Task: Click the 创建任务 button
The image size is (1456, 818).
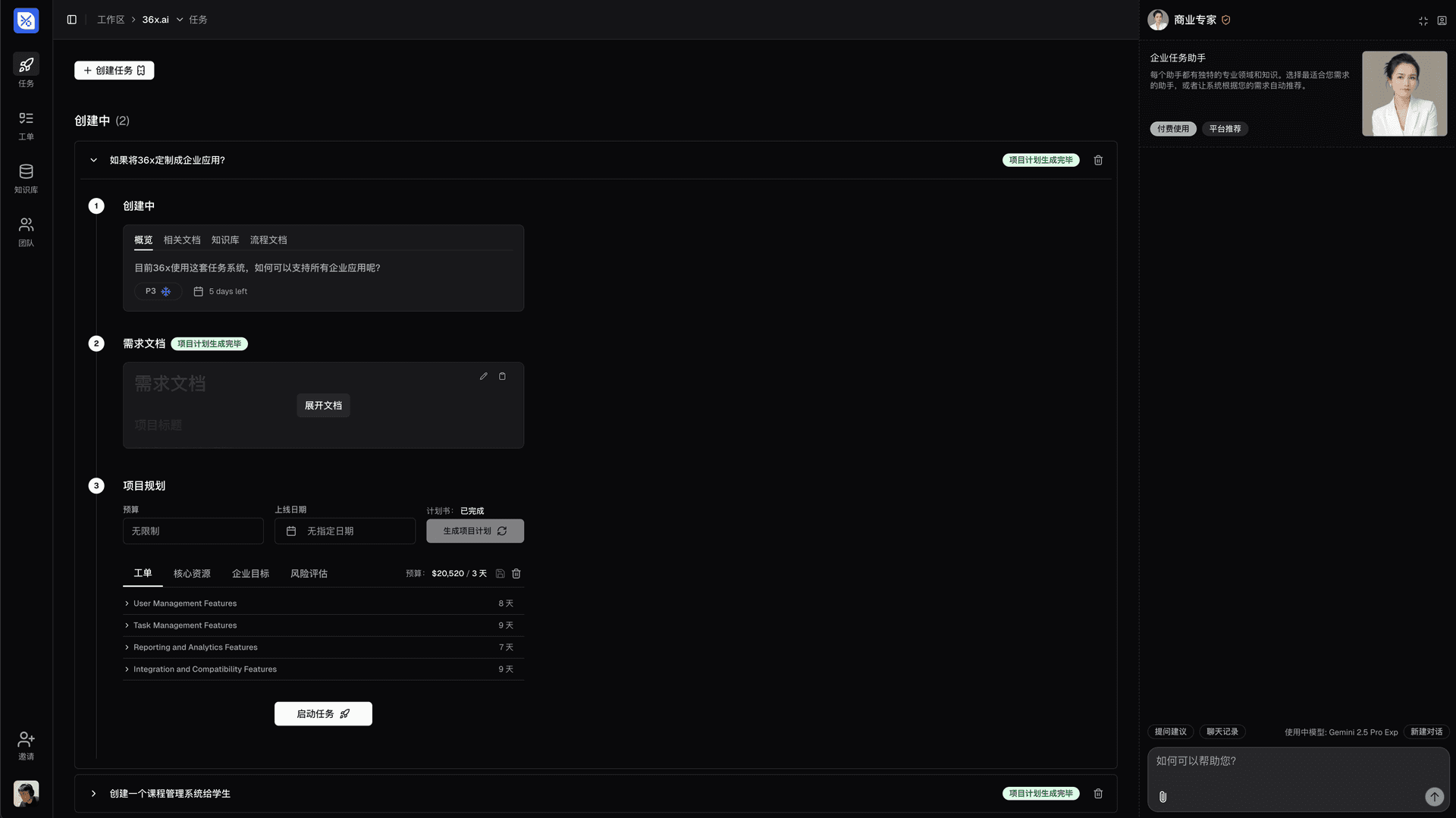Action: [x=114, y=71]
